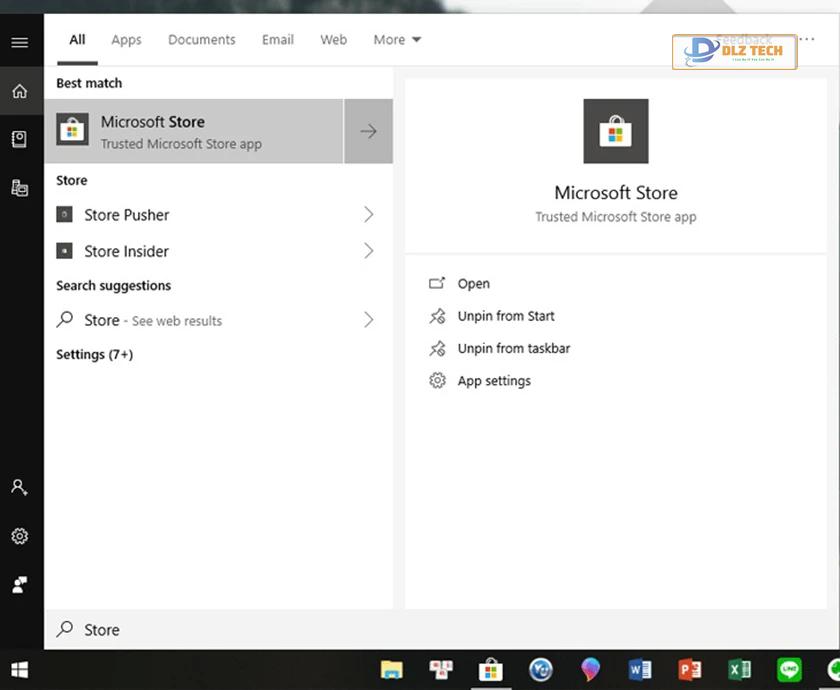This screenshot has width=840, height=690.
Task: Open the blue globe browser icon on the taskbar
Action: click(x=541, y=670)
